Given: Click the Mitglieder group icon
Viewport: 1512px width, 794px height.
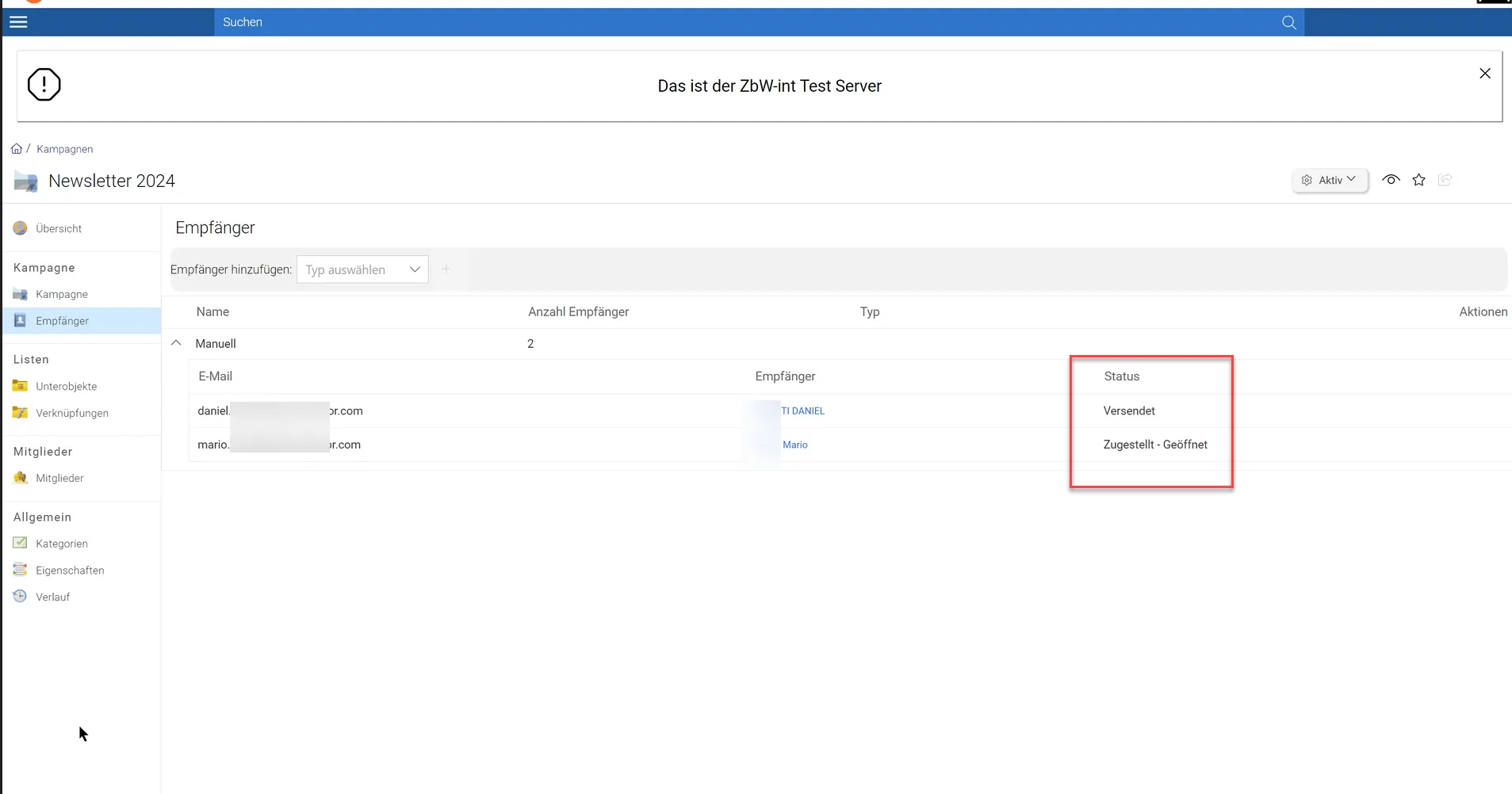Looking at the screenshot, I should (21, 478).
